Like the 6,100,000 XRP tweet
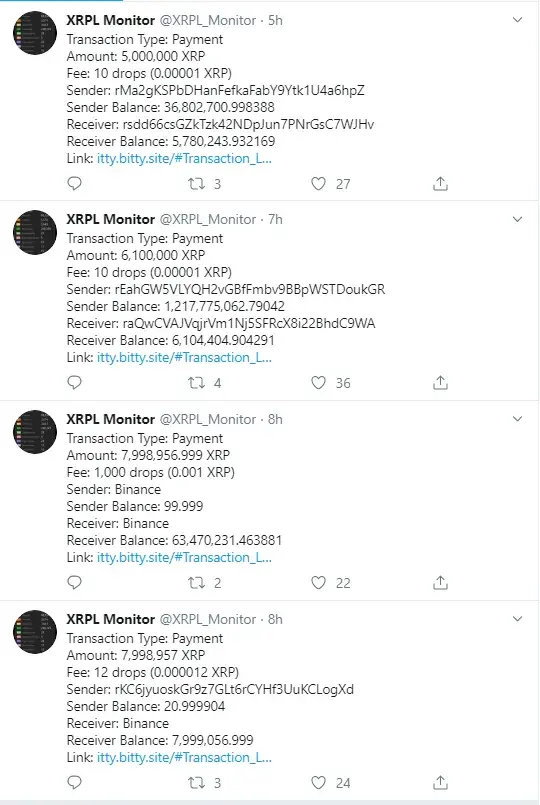The height and width of the screenshot is (805, 540). (318, 382)
